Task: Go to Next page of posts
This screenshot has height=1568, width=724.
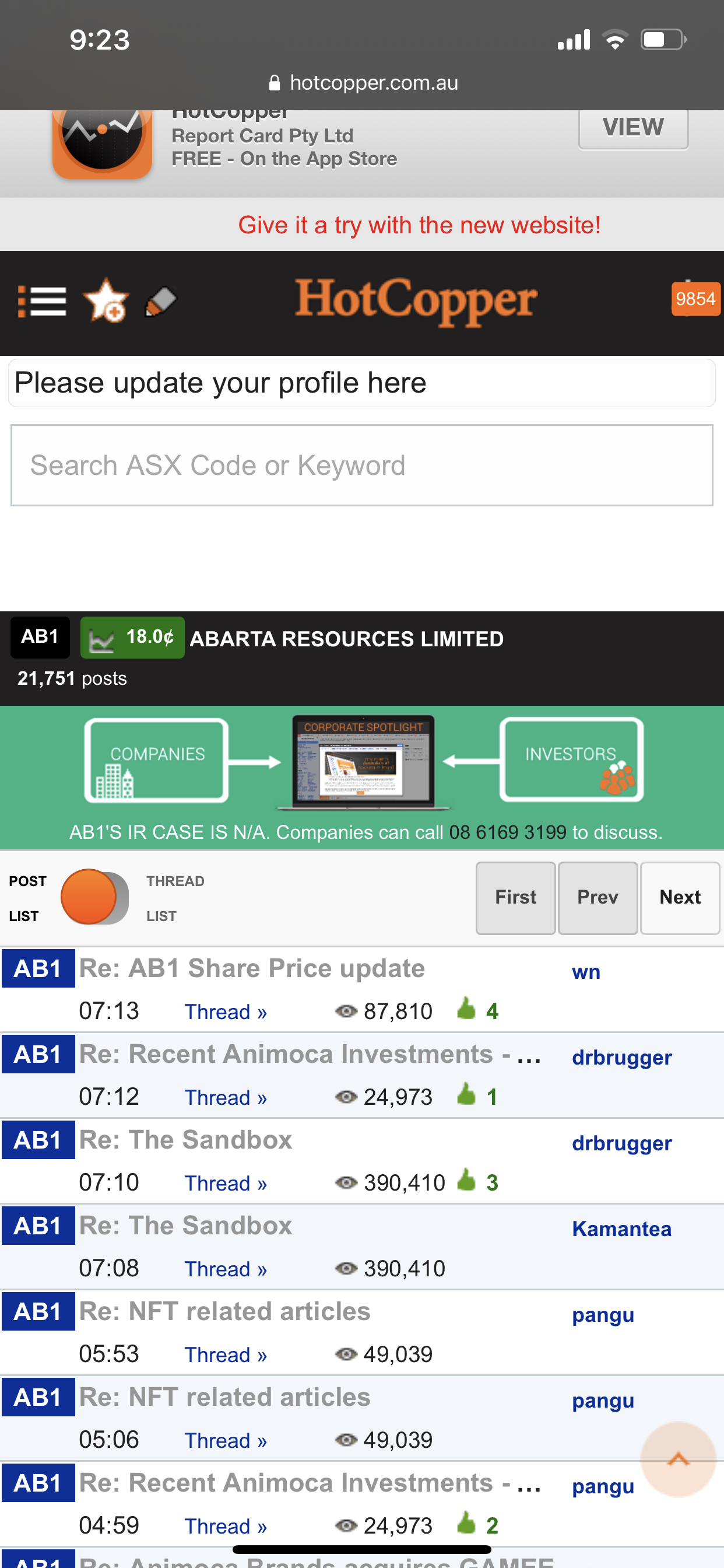Action: pyautogui.click(x=680, y=898)
